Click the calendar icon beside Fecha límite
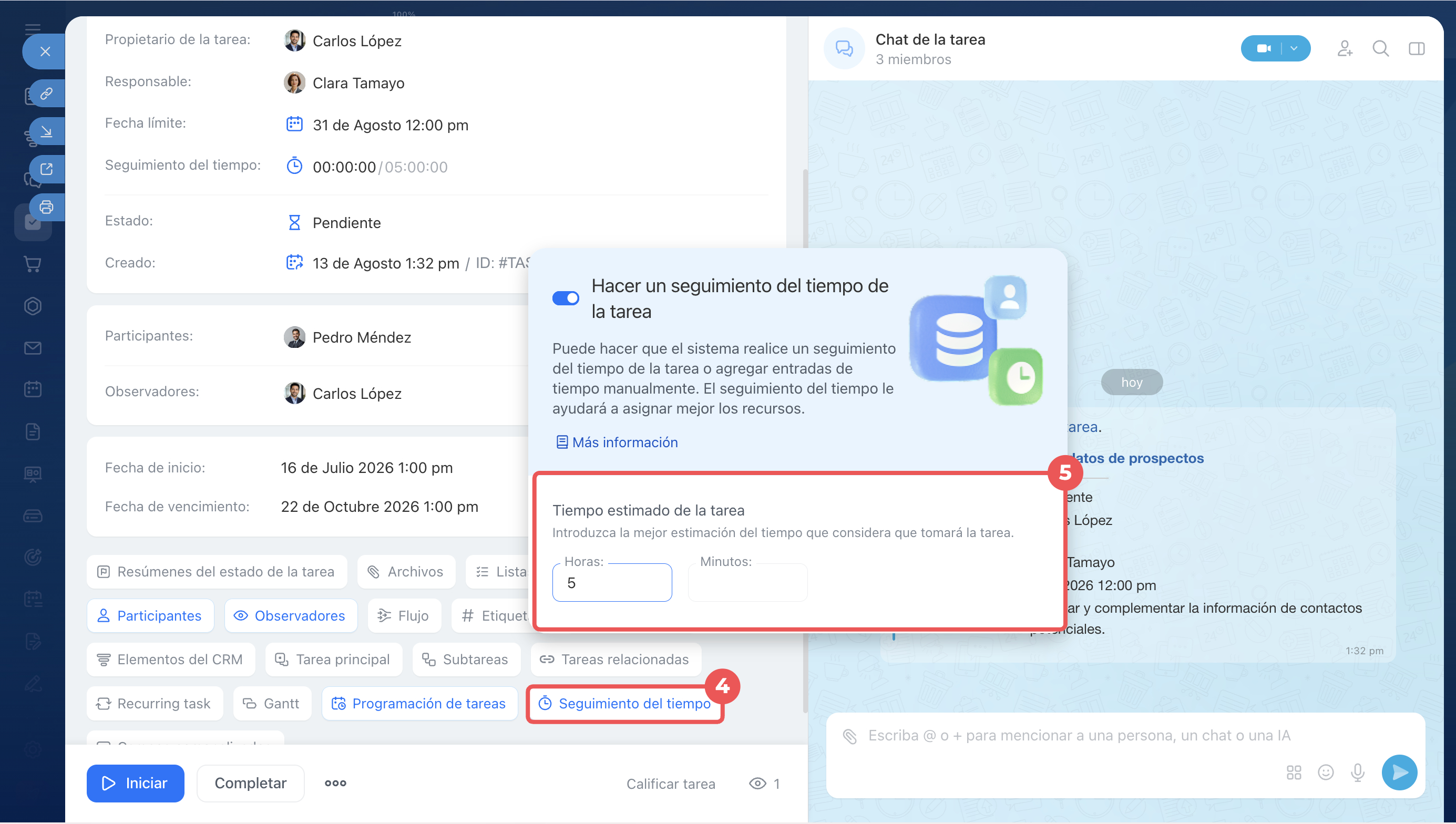The image size is (1456, 824). [x=294, y=124]
